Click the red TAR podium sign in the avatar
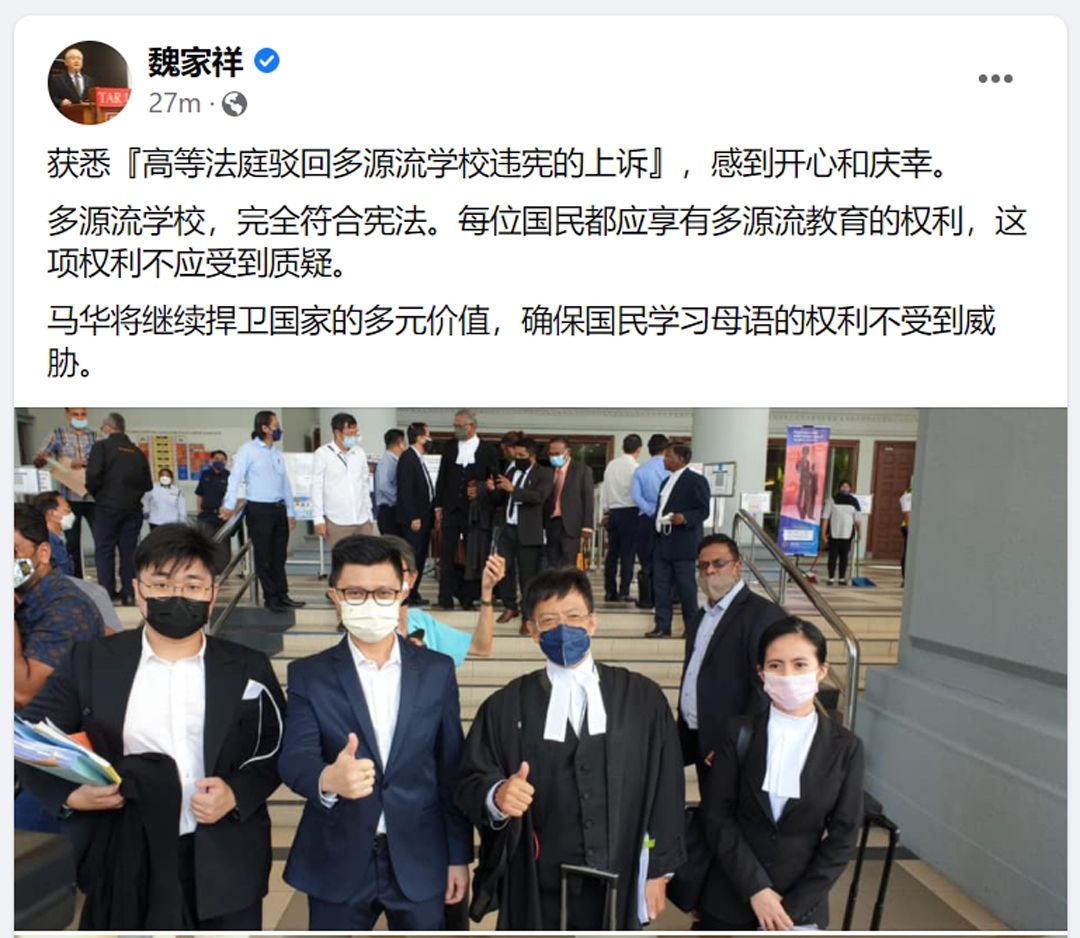This screenshot has width=1080, height=938. tap(111, 99)
